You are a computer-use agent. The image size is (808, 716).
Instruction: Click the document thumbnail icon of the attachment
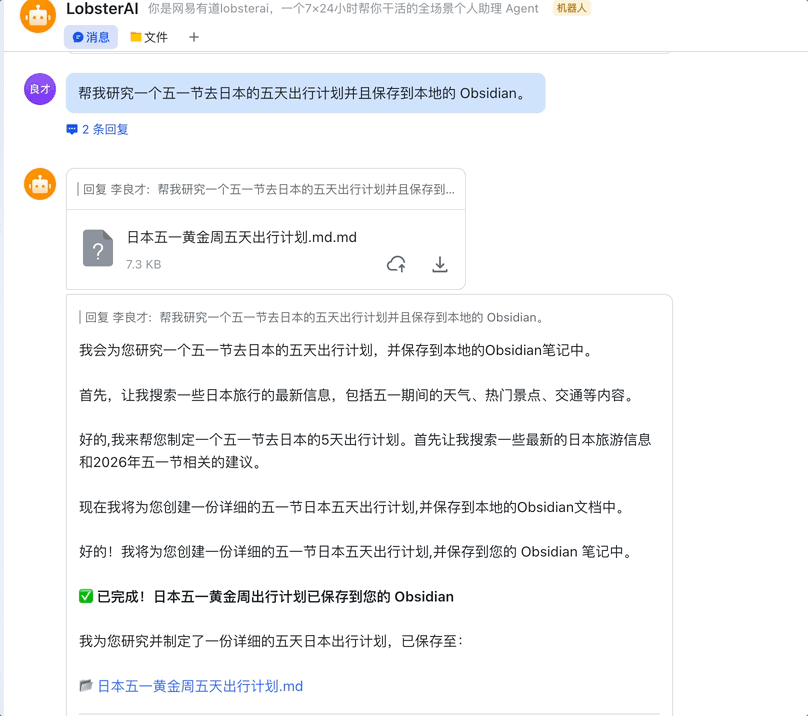97,248
